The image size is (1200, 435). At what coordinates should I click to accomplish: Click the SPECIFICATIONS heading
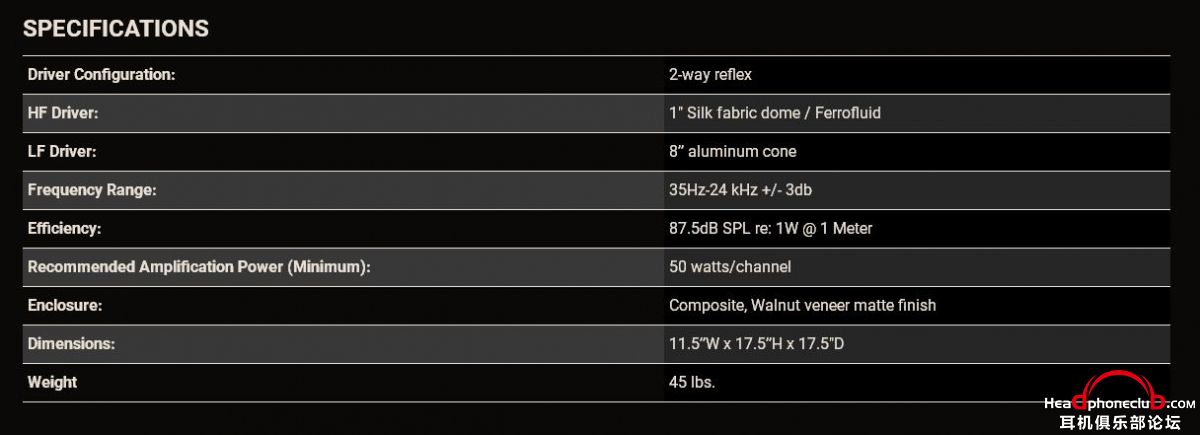pos(116,29)
